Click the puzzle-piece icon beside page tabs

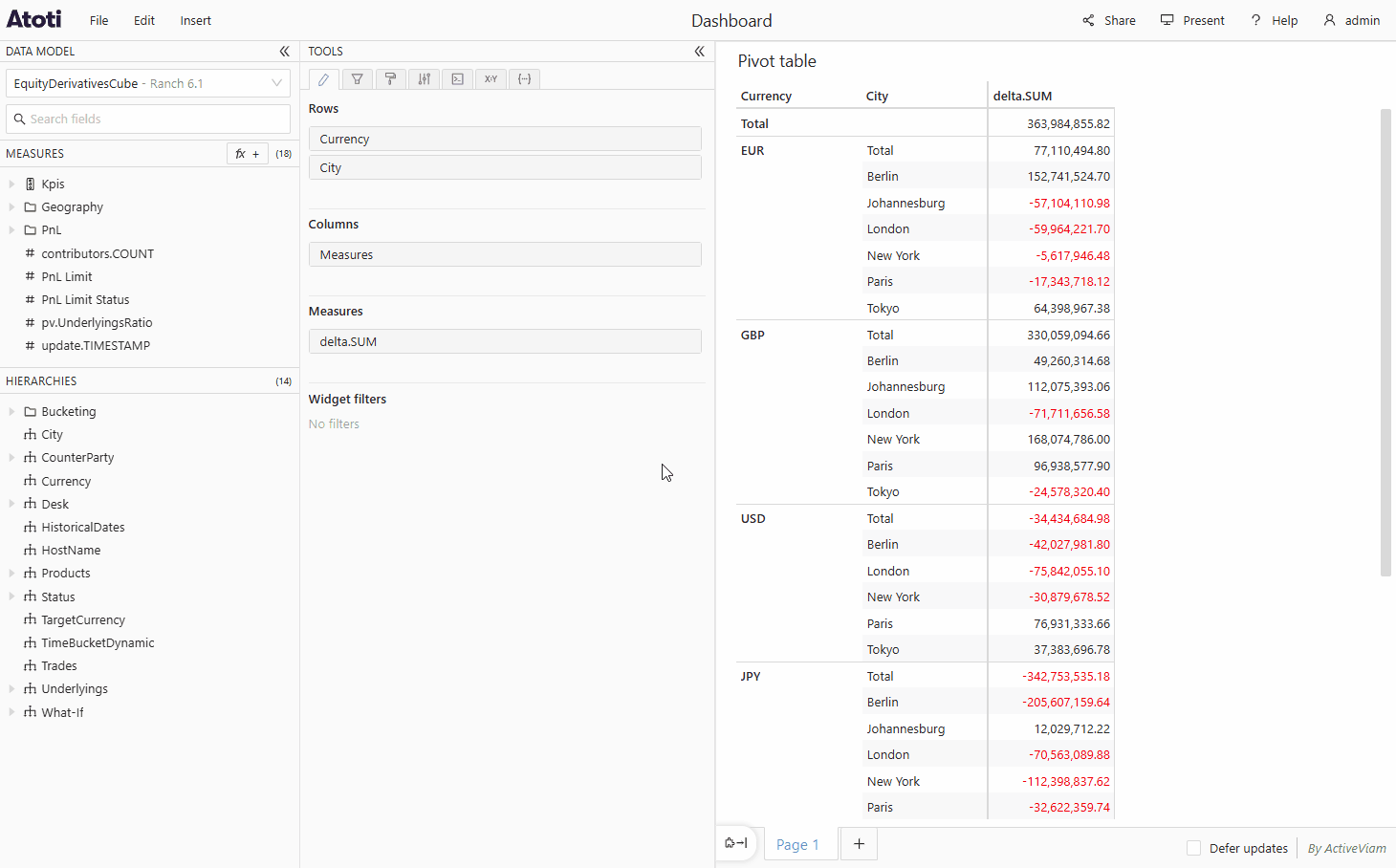pos(735,843)
